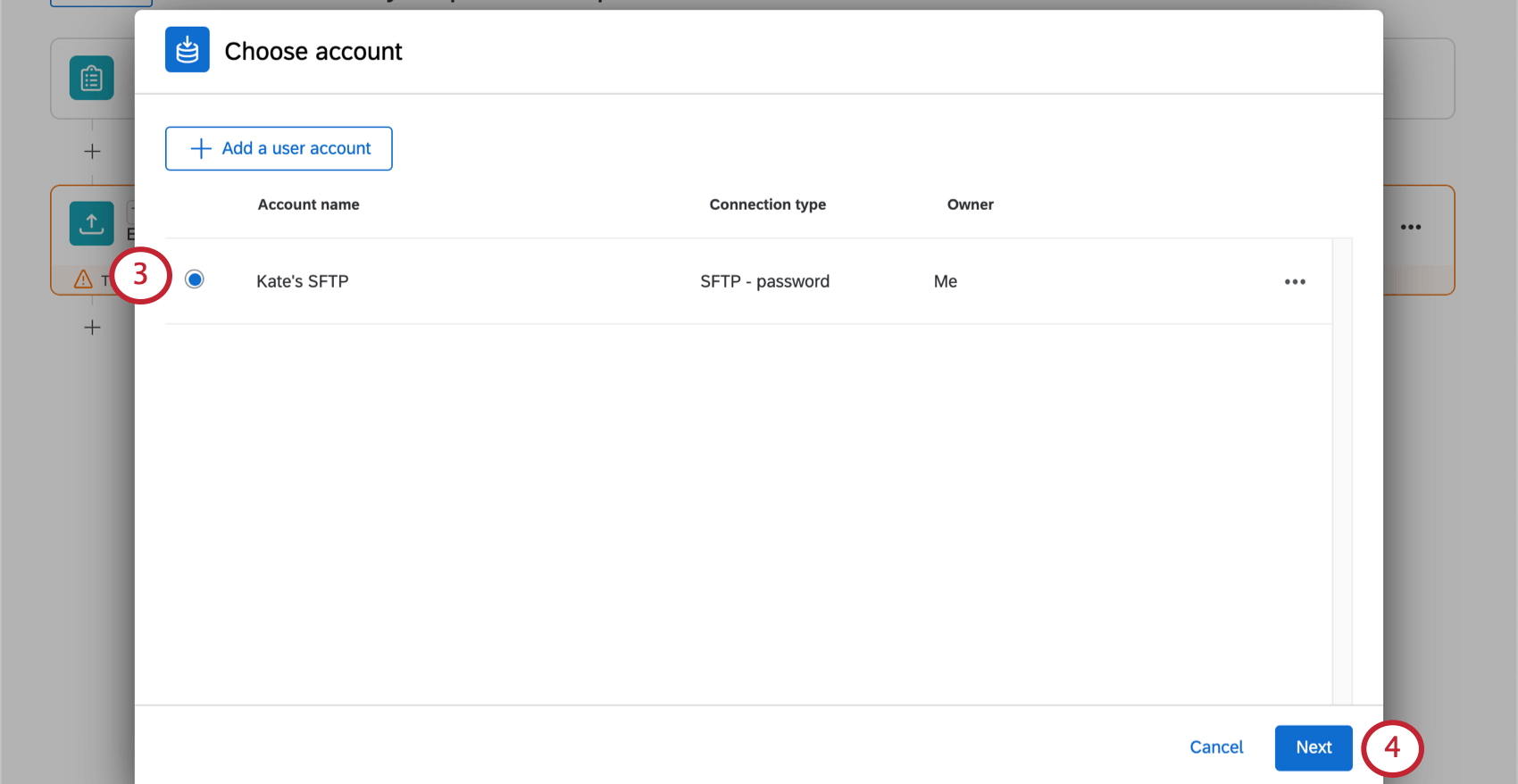This screenshot has width=1518, height=784.
Task: Click the Owner column header
Action: coord(970,204)
